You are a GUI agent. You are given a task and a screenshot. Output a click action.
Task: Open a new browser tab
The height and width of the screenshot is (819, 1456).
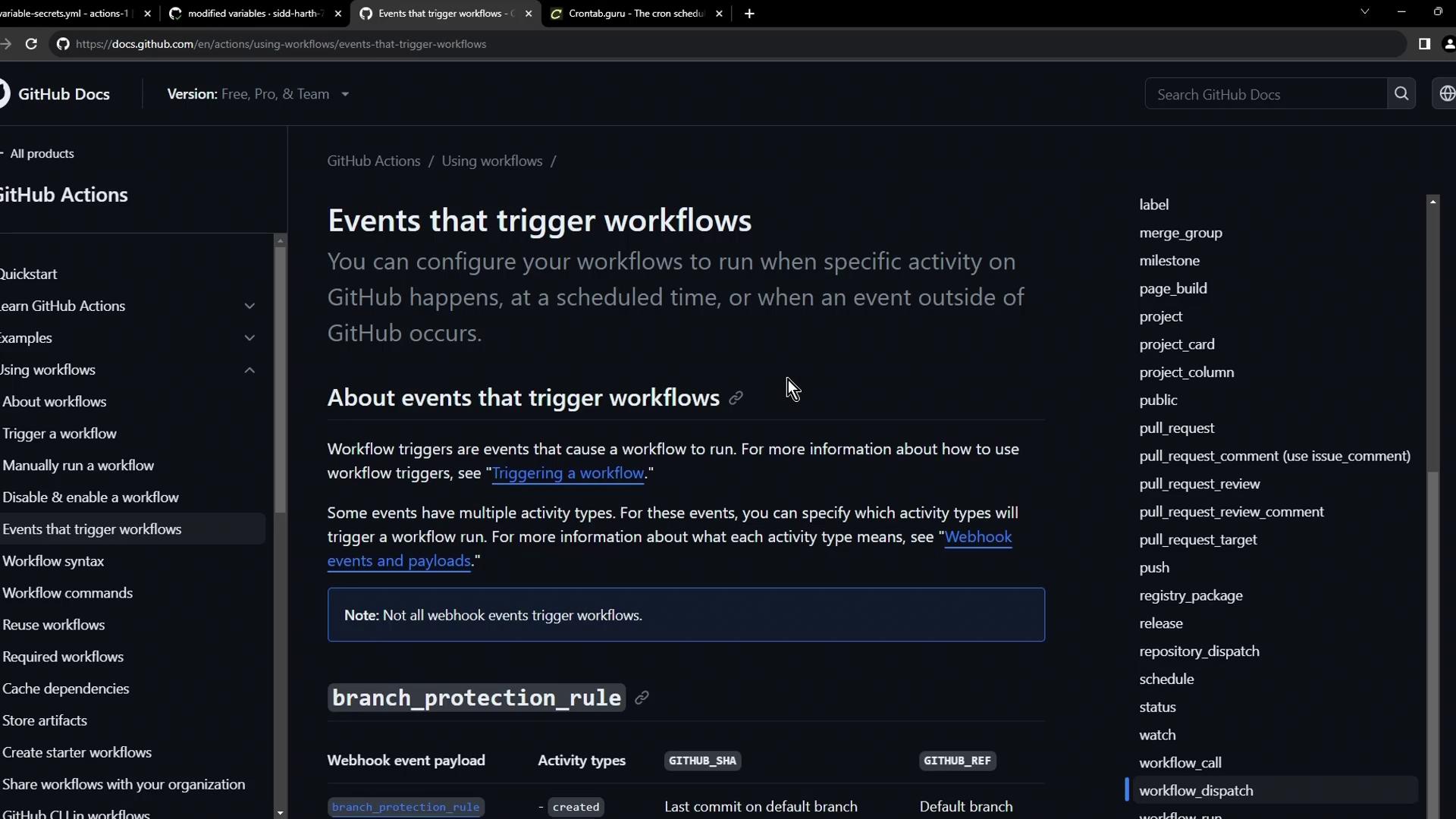(749, 14)
